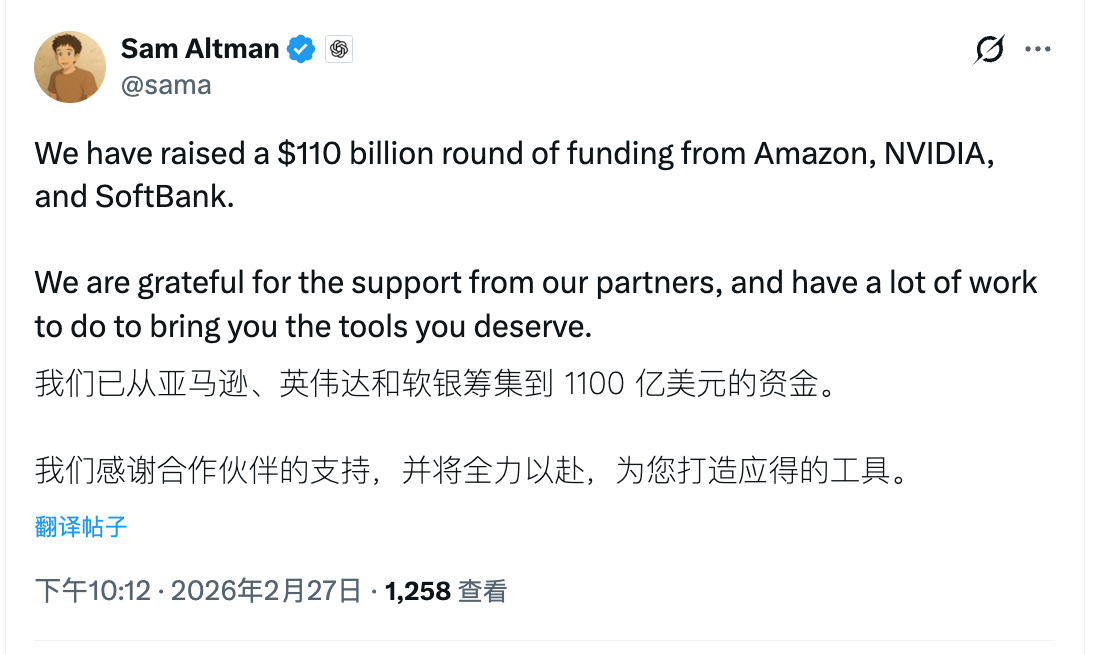Viewport: 1102px width, 654px height.
Task: Open the ··· more options menu
Action: tap(1039, 48)
